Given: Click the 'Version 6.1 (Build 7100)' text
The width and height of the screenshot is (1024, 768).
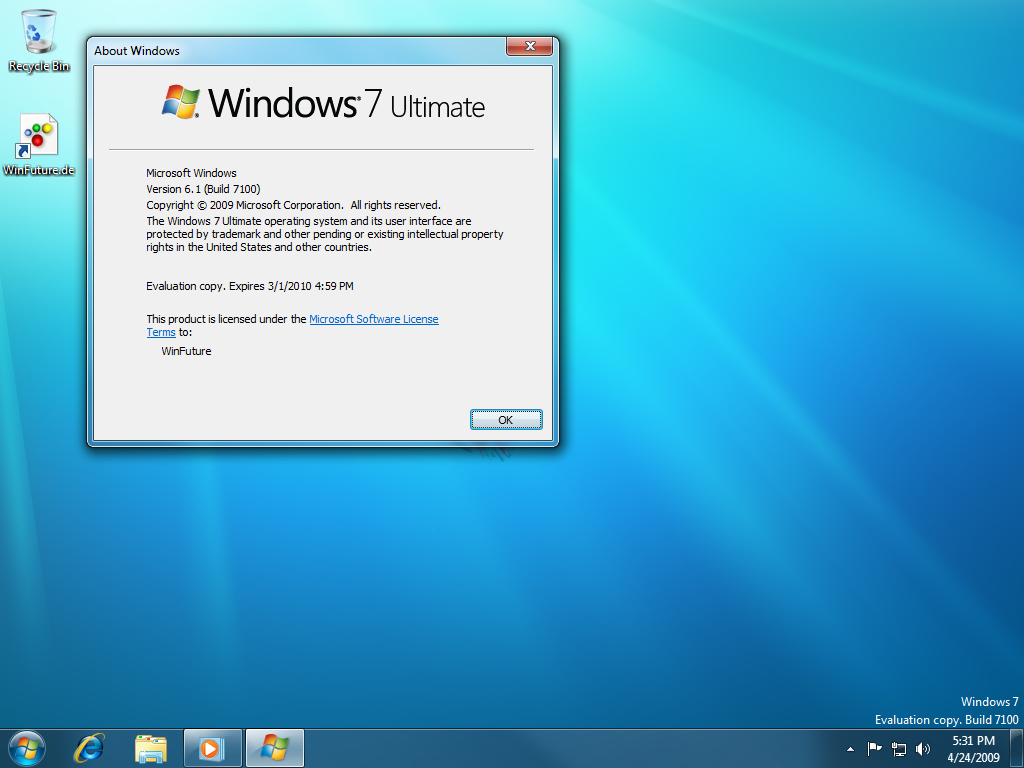Looking at the screenshot, I should 203,189.
